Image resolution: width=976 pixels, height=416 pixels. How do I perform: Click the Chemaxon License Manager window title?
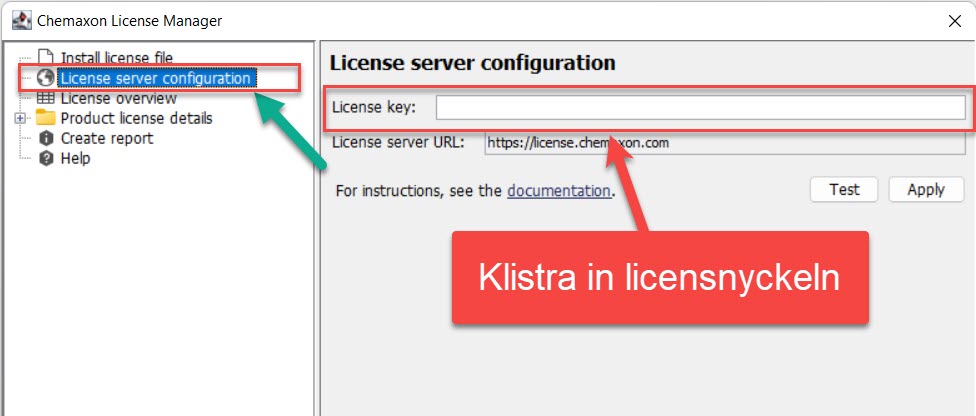(x=129, y=21)
